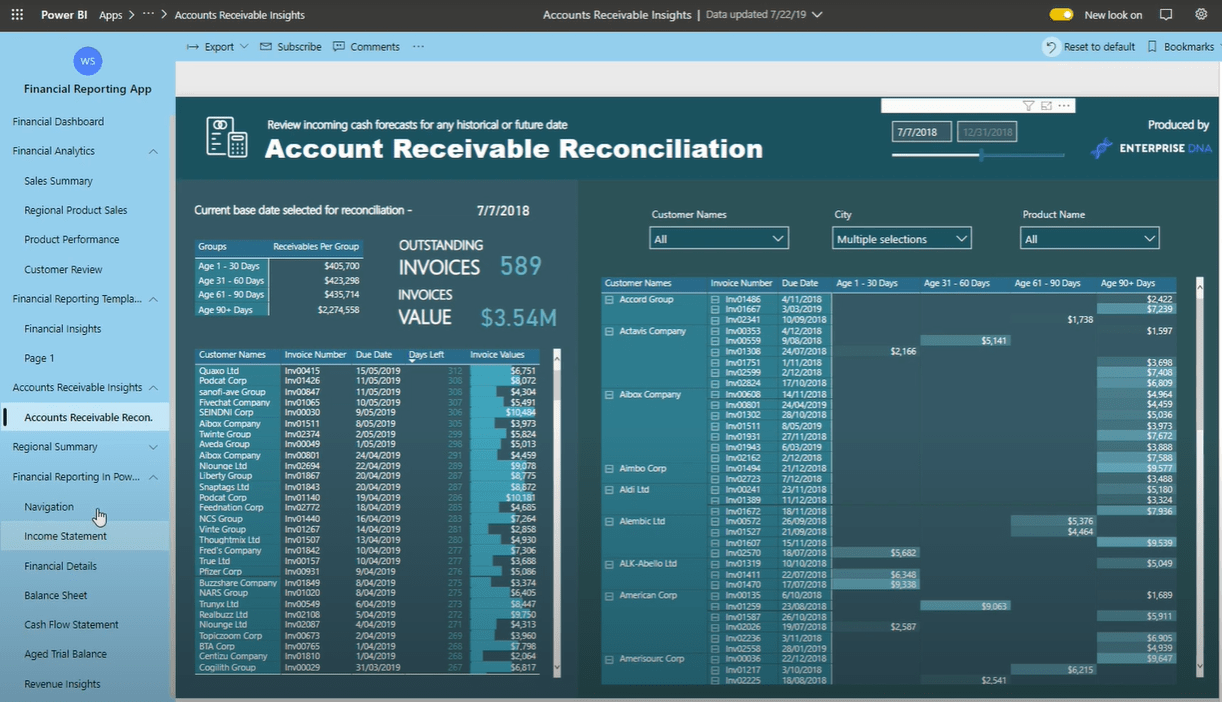Viewport: 1222px width, 702px height.
Task: Collapse the Aimbo Corp row
Action: 610,469
